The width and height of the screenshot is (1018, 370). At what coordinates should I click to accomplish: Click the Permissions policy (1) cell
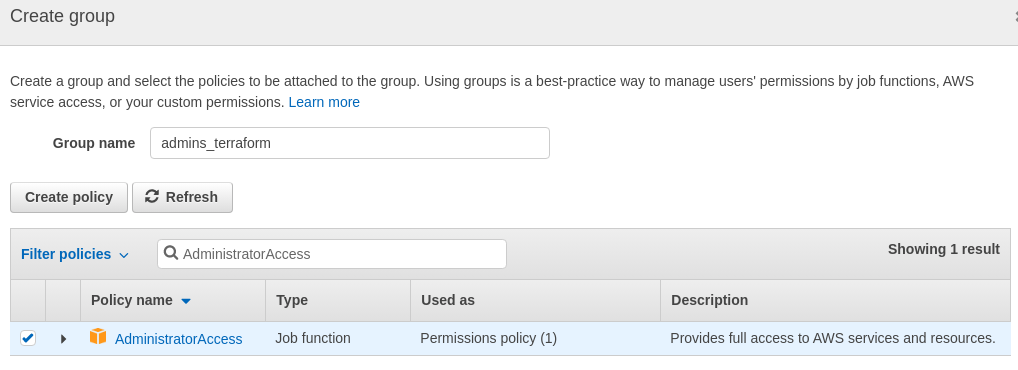488,338
